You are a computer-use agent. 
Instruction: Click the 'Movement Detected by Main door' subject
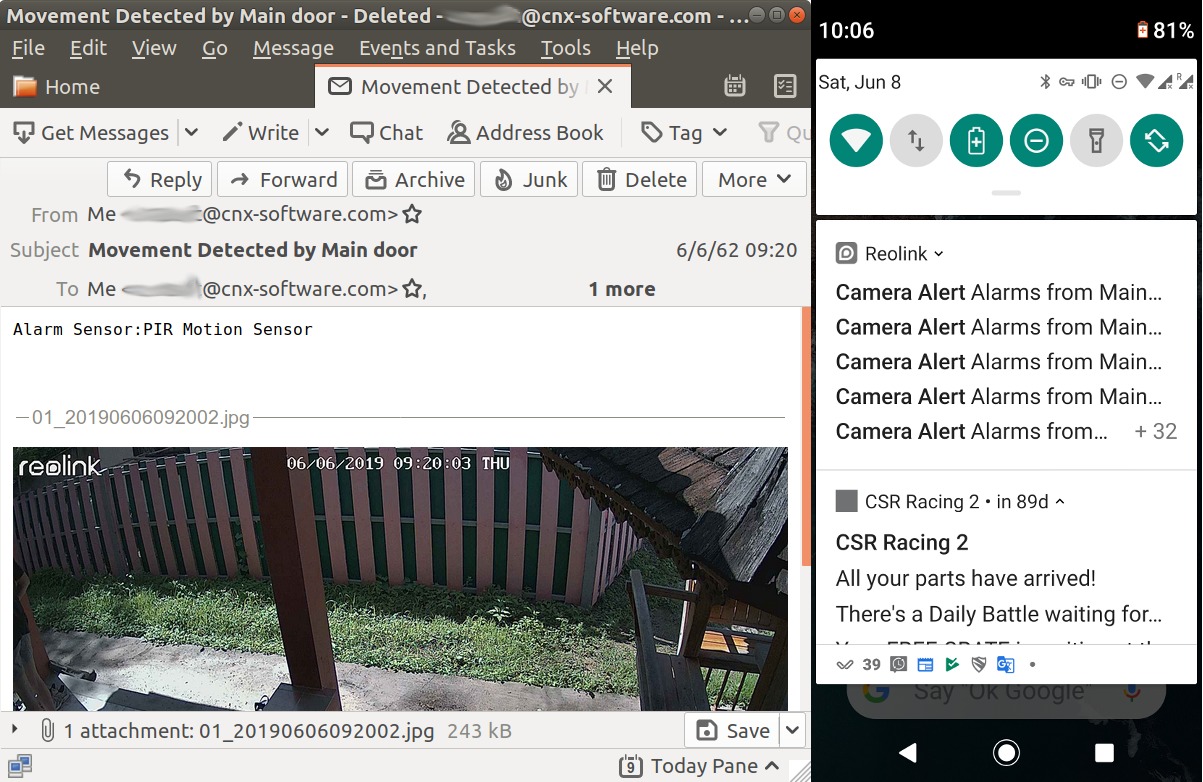[253, 250]
